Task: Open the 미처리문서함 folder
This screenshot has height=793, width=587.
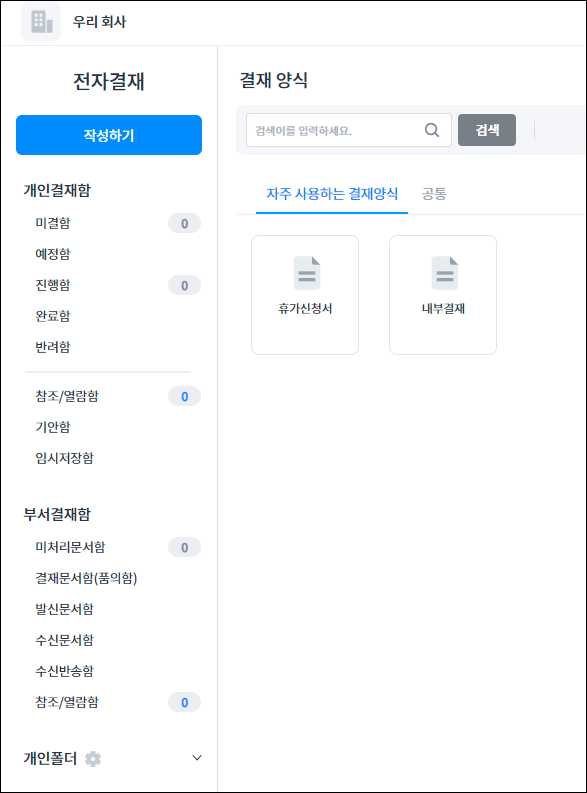Action: [x=70, y=547]
